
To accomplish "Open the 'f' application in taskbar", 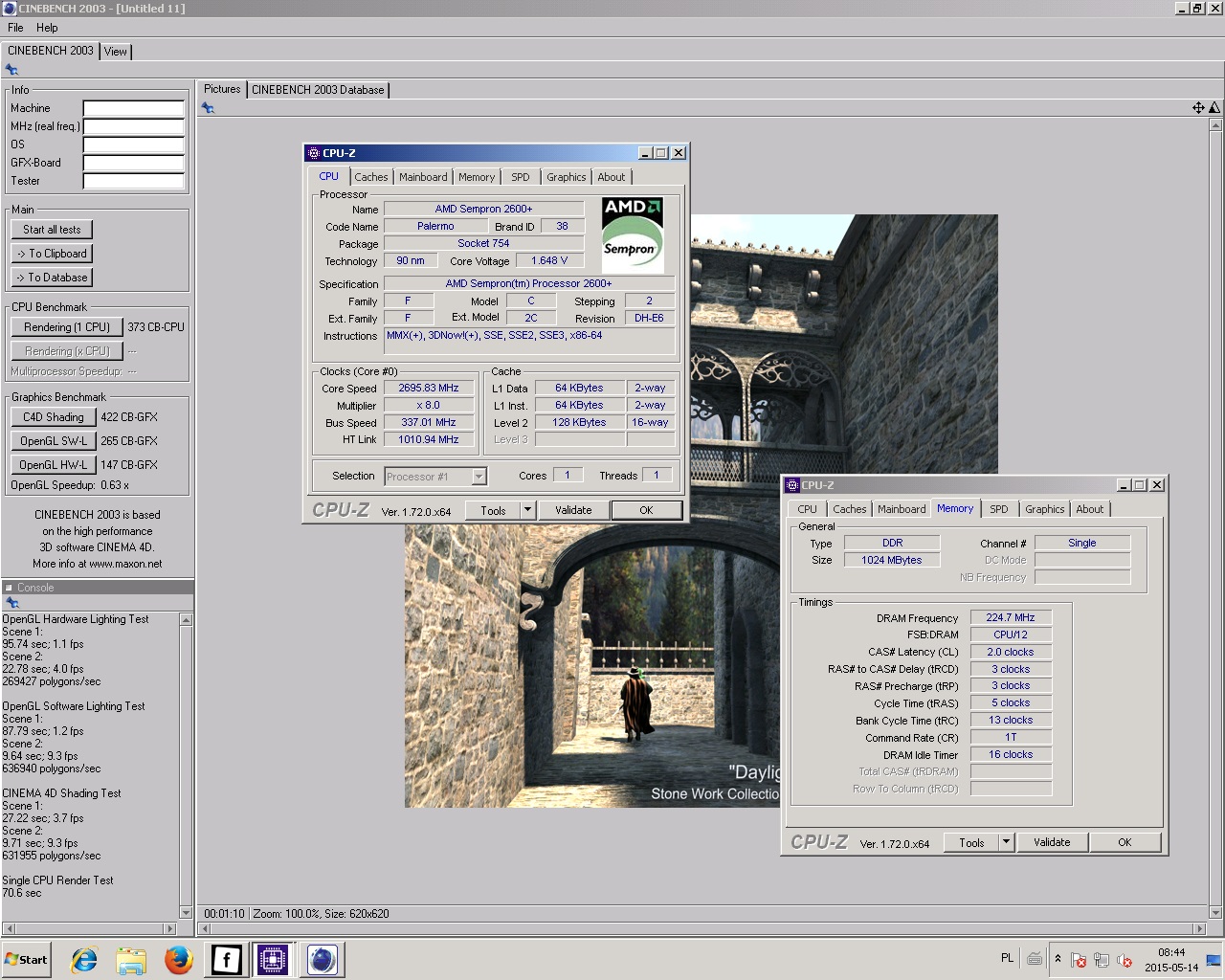I will coord(226,960).
